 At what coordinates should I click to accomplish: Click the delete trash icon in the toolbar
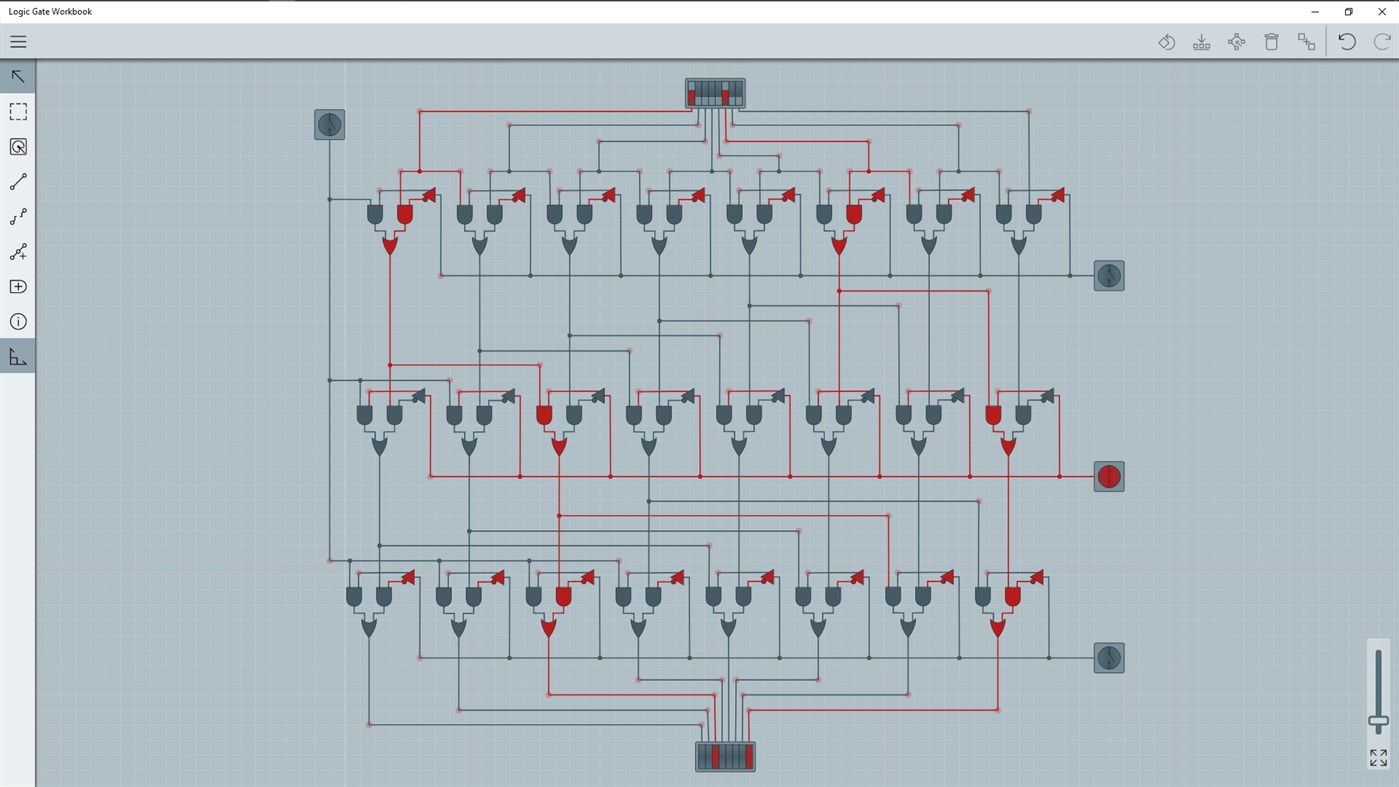[x=1270, y=41]
